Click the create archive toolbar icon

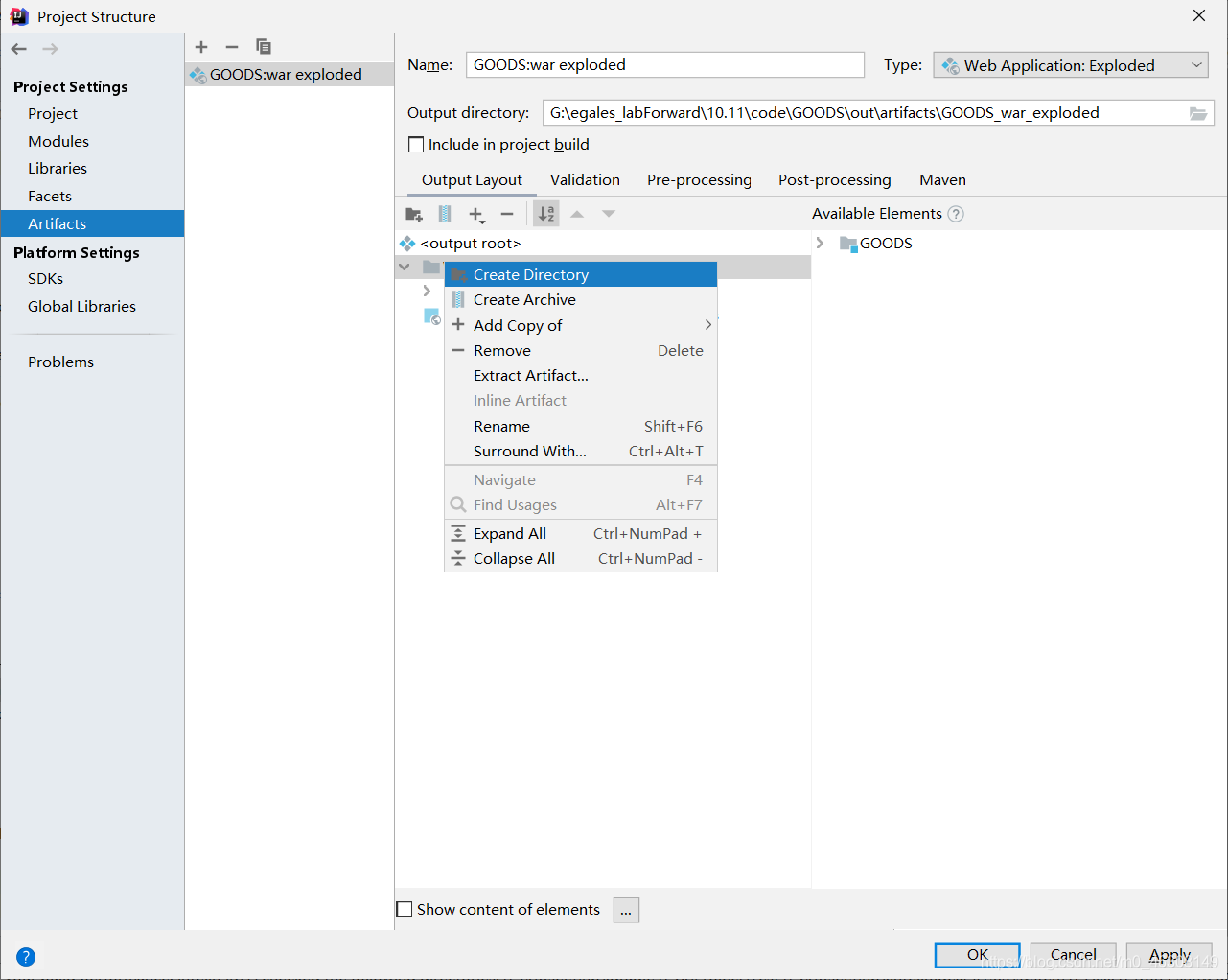445,214
